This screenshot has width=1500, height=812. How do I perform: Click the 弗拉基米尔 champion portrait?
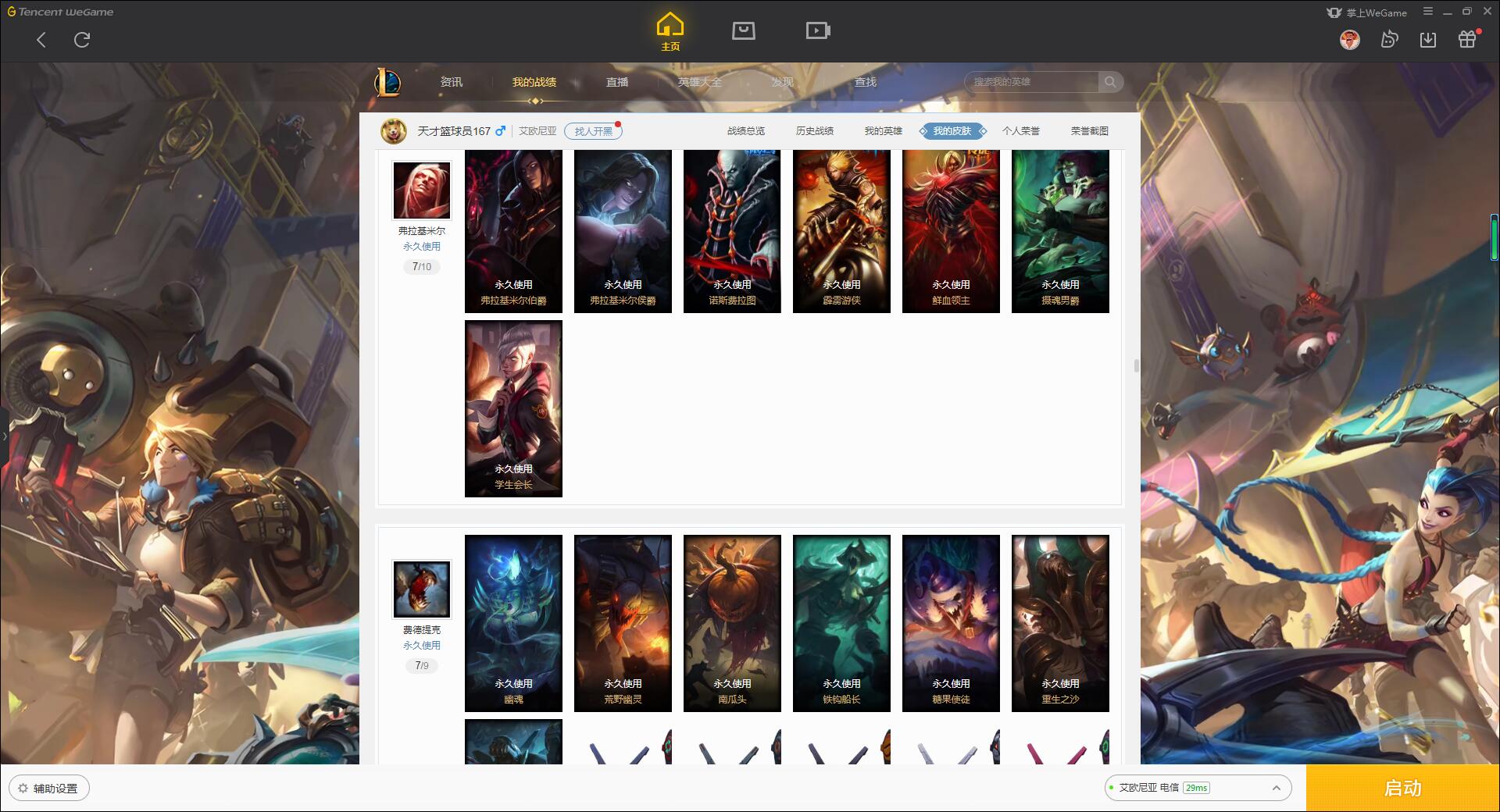click(x=421, y=191)
